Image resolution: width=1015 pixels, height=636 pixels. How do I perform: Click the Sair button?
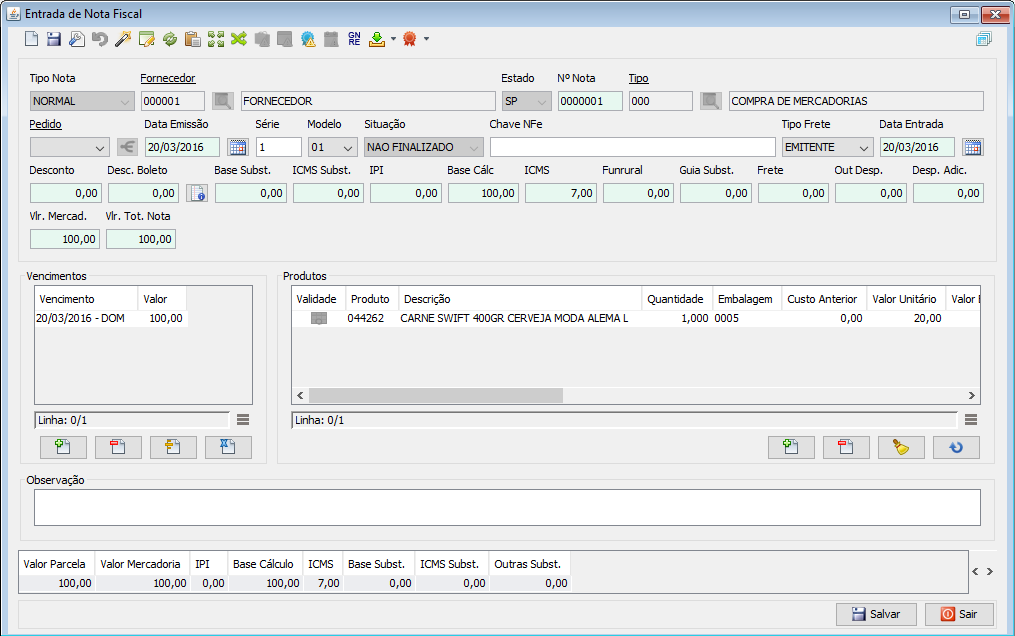pos(959,614)
